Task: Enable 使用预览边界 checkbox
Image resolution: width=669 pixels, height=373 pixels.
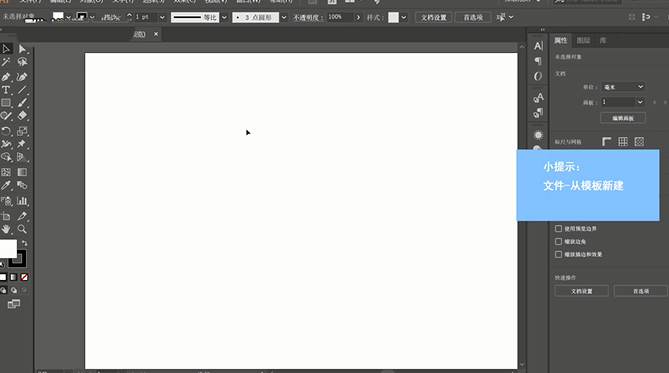Action: [558, 229]
